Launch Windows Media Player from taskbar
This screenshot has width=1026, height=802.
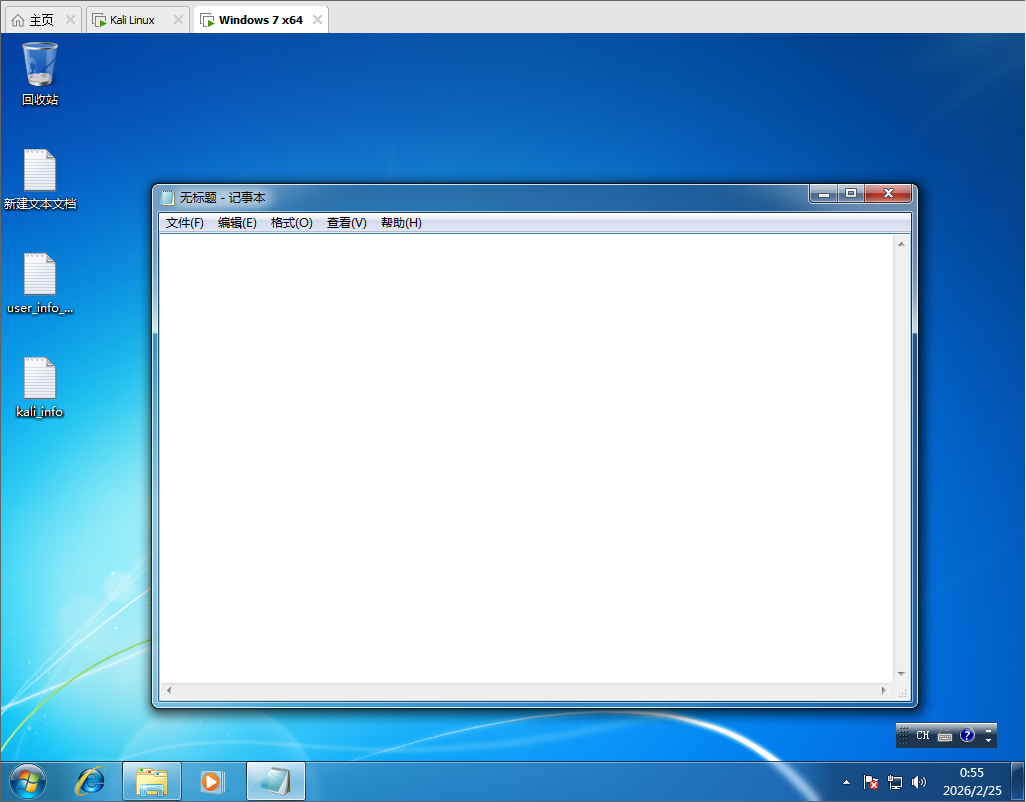(x=211, y=781)
